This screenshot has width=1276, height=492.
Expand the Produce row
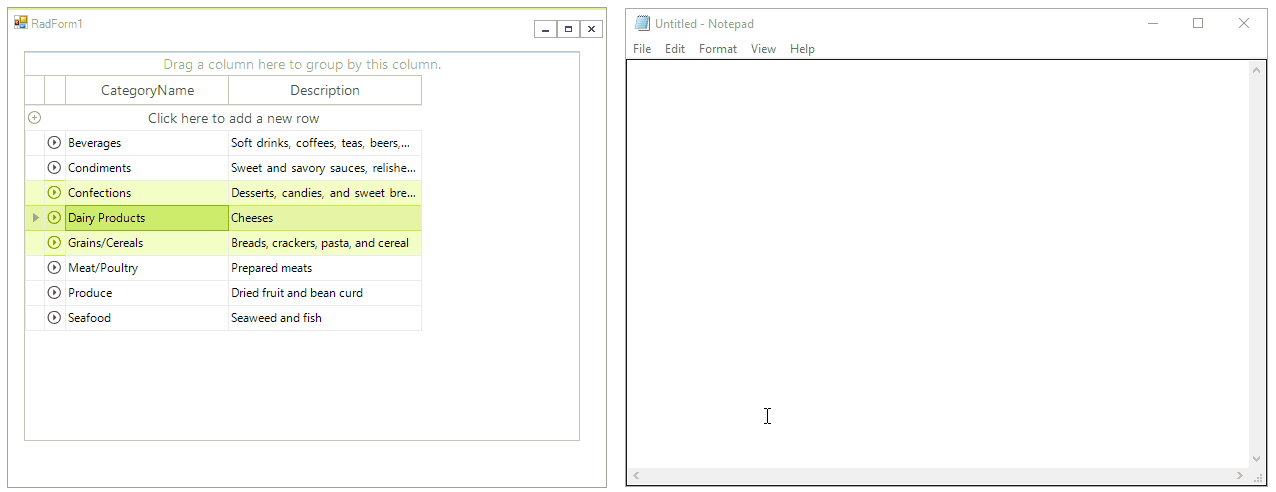click(55, 293)
